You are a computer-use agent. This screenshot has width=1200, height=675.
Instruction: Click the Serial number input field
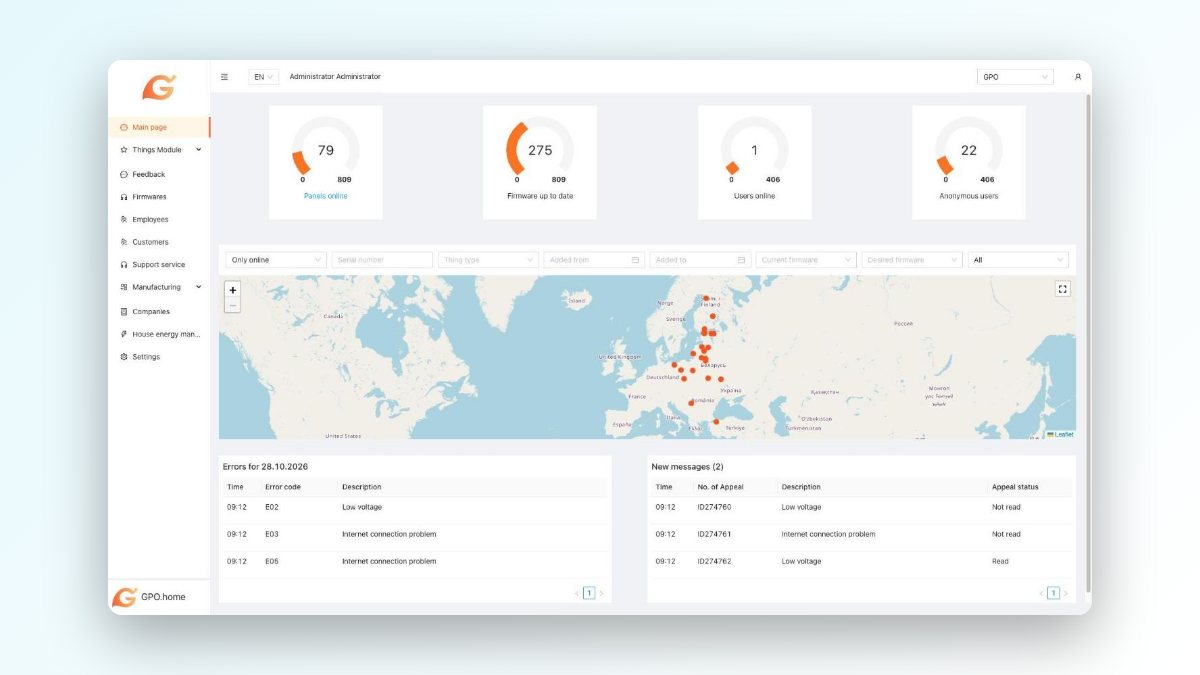tap(382, 260)
